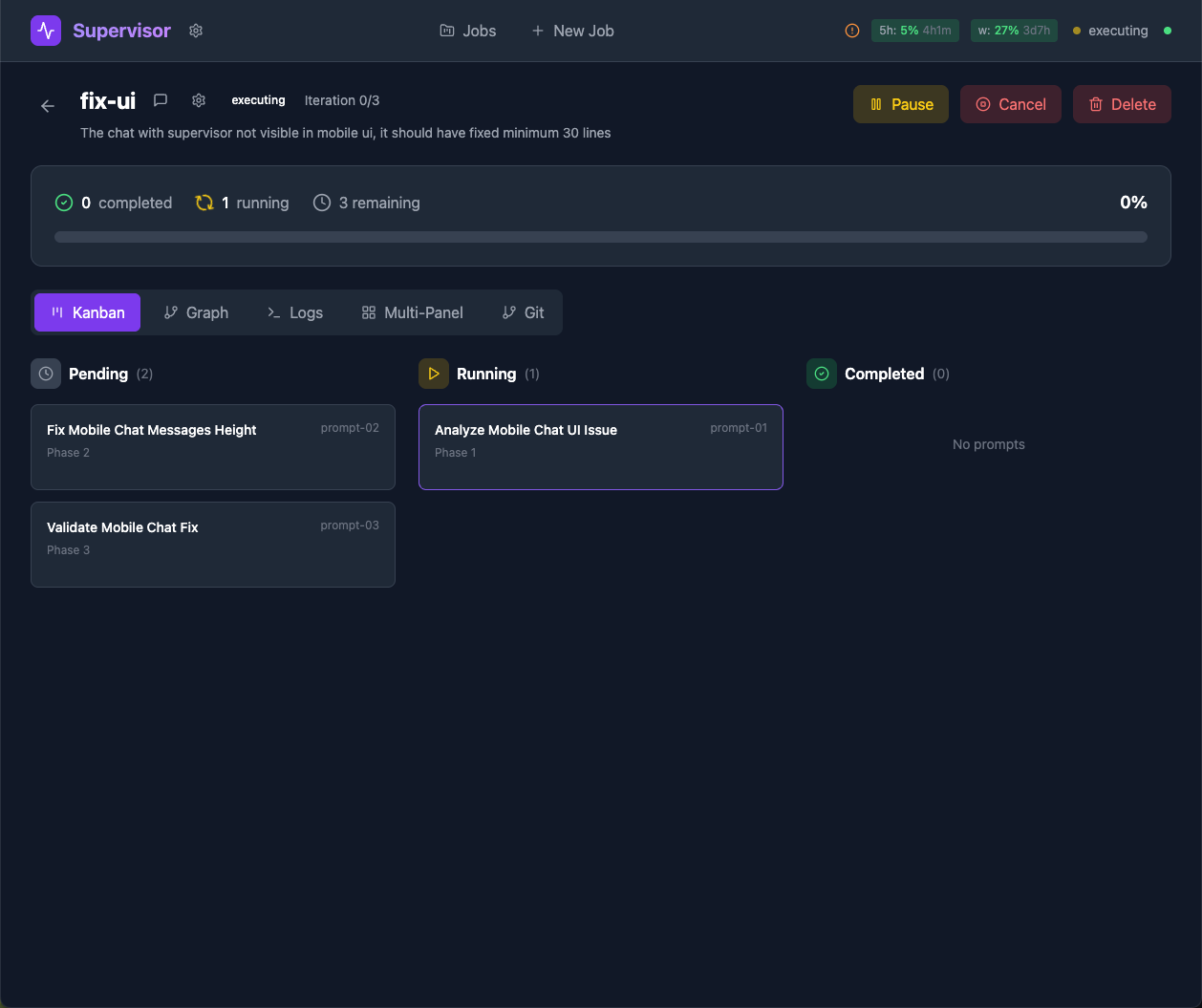The image size is (1202, 1008).
Task: Open the chat bubble icon beside fix-ui
Action: (161, 100)
